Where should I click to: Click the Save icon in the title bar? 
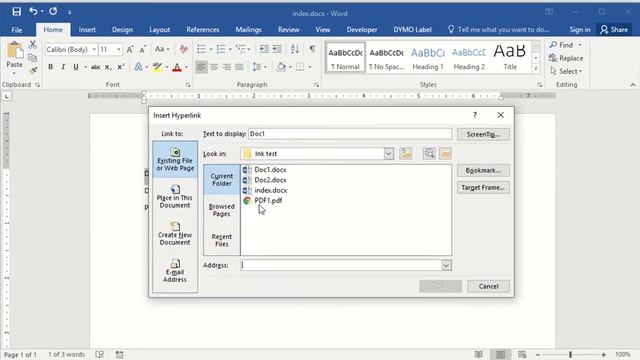point(16,11)
